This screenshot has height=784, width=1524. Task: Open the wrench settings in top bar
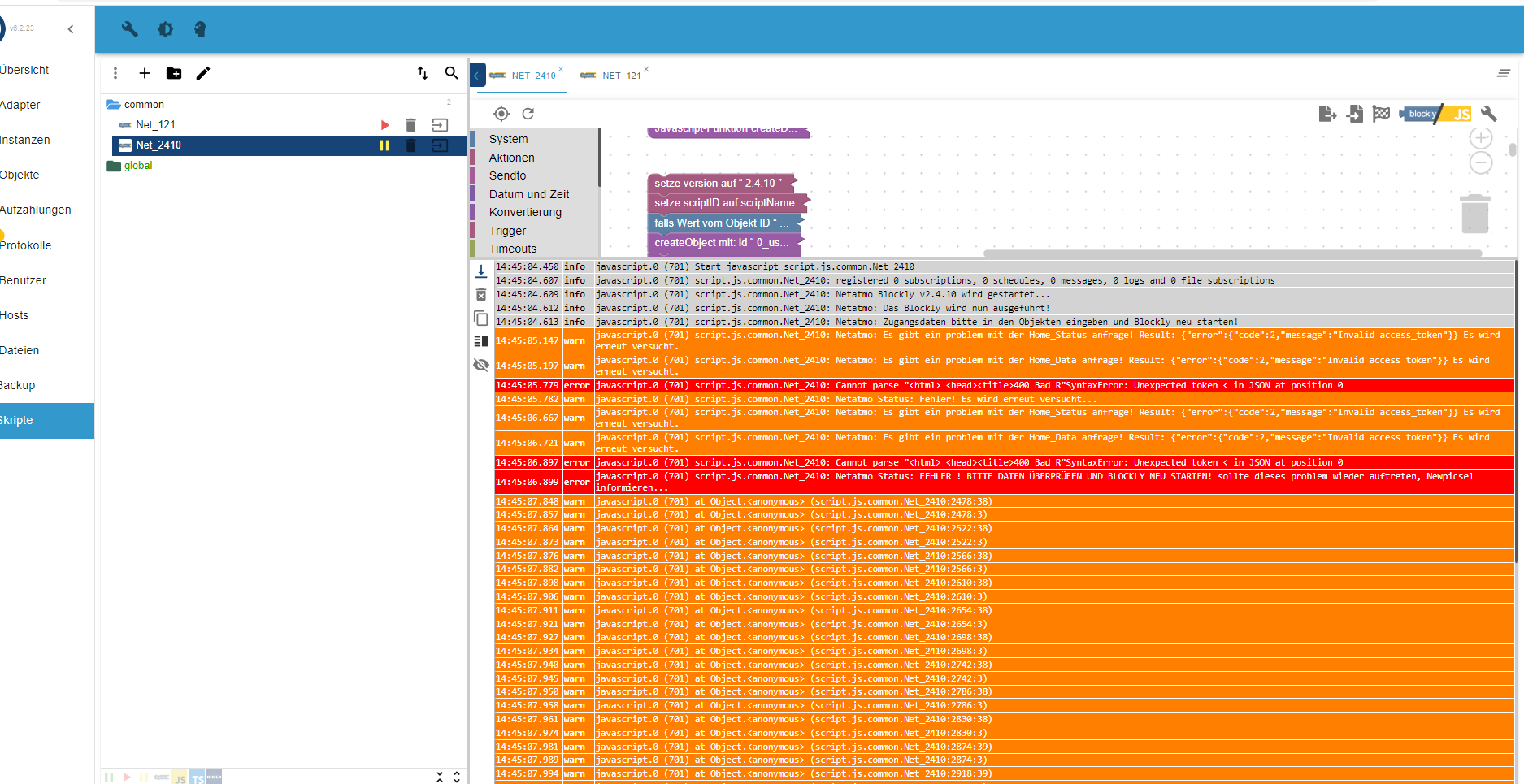click(129, 29)
